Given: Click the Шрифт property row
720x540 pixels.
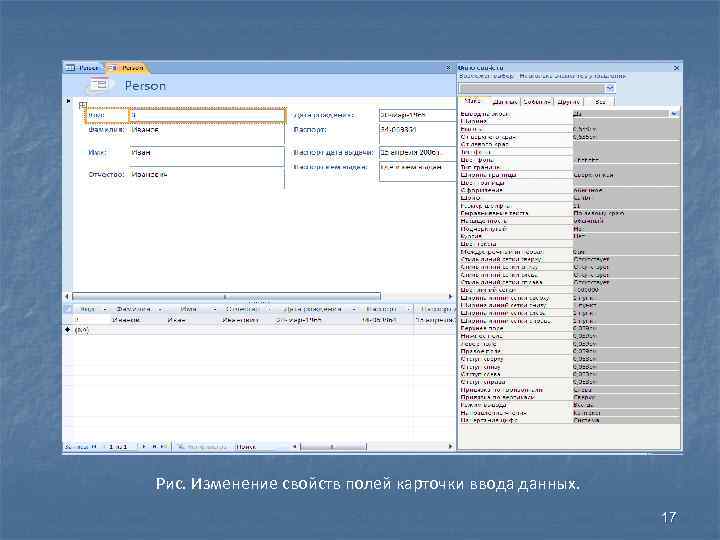Looking at the screenshot, I should point(569,198).
